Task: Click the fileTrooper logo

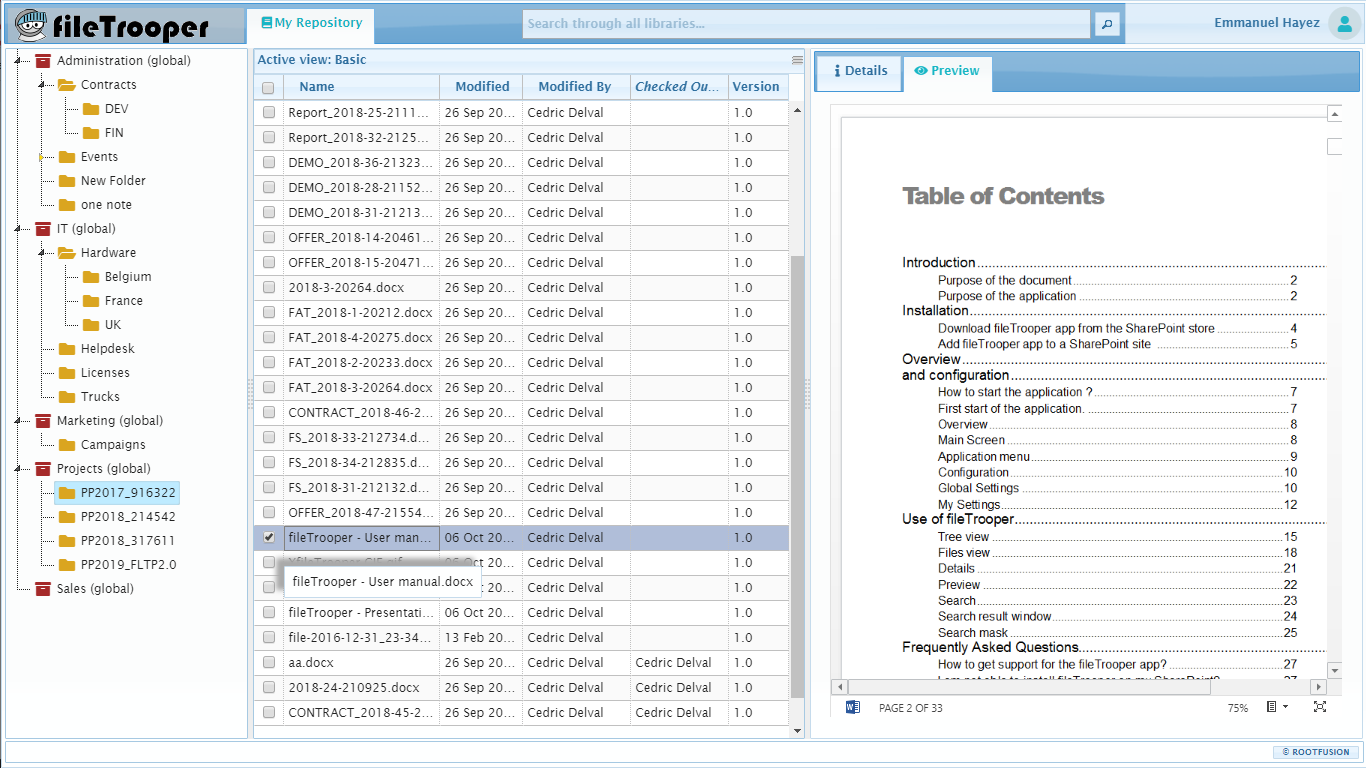Action: tap(112, 25)
